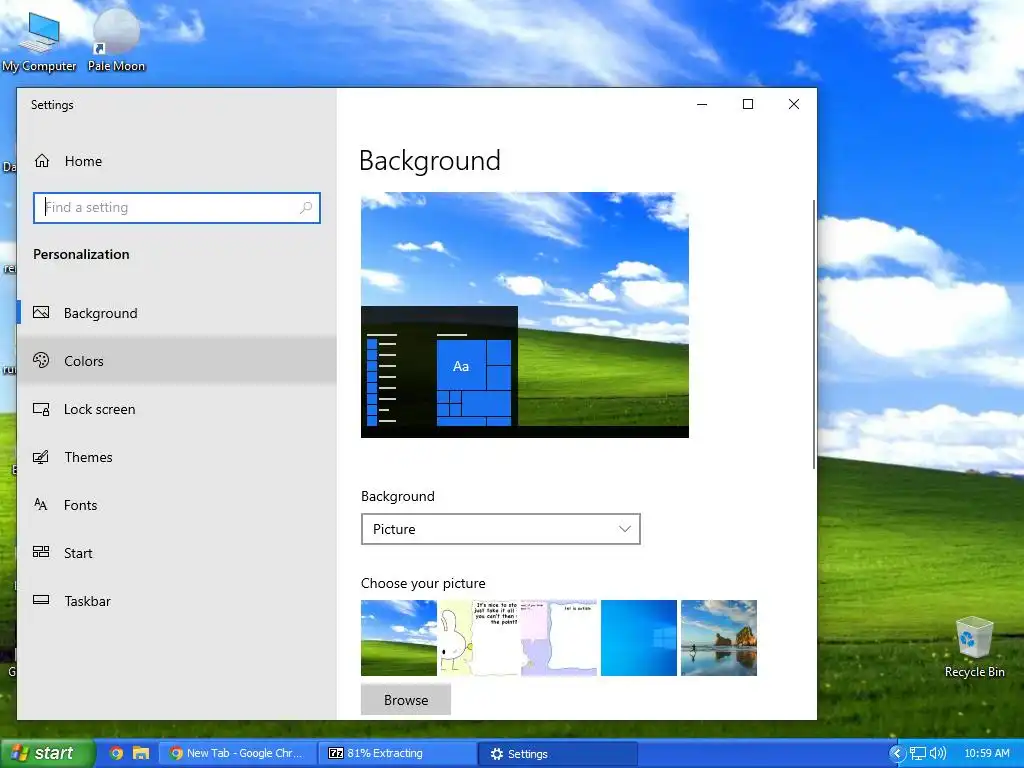Choose the beach rocks picture thumbnail

(719, 637)
